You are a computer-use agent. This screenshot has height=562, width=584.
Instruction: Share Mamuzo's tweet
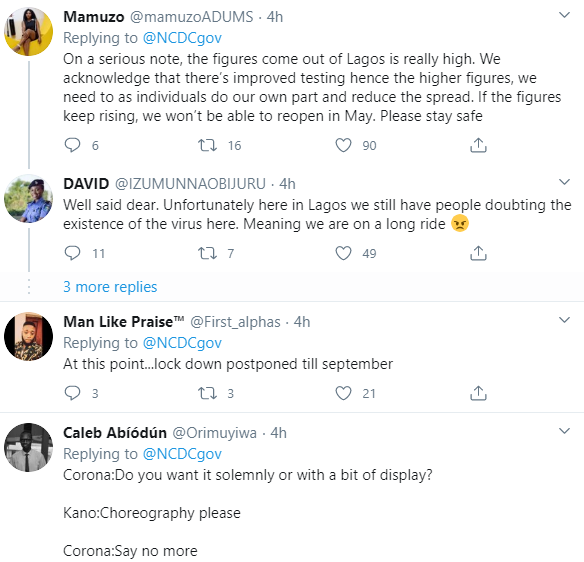point(478,145)
